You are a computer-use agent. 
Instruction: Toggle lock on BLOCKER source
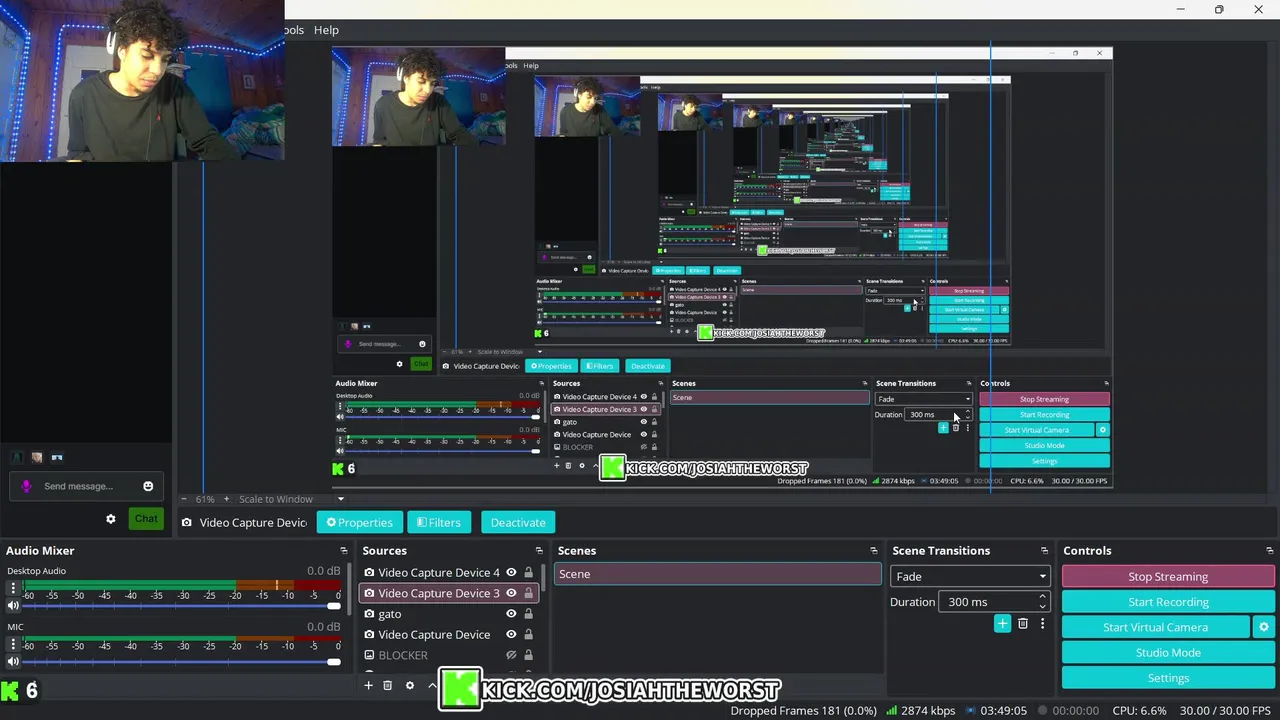pyautogui.click(x=529, y=655)
